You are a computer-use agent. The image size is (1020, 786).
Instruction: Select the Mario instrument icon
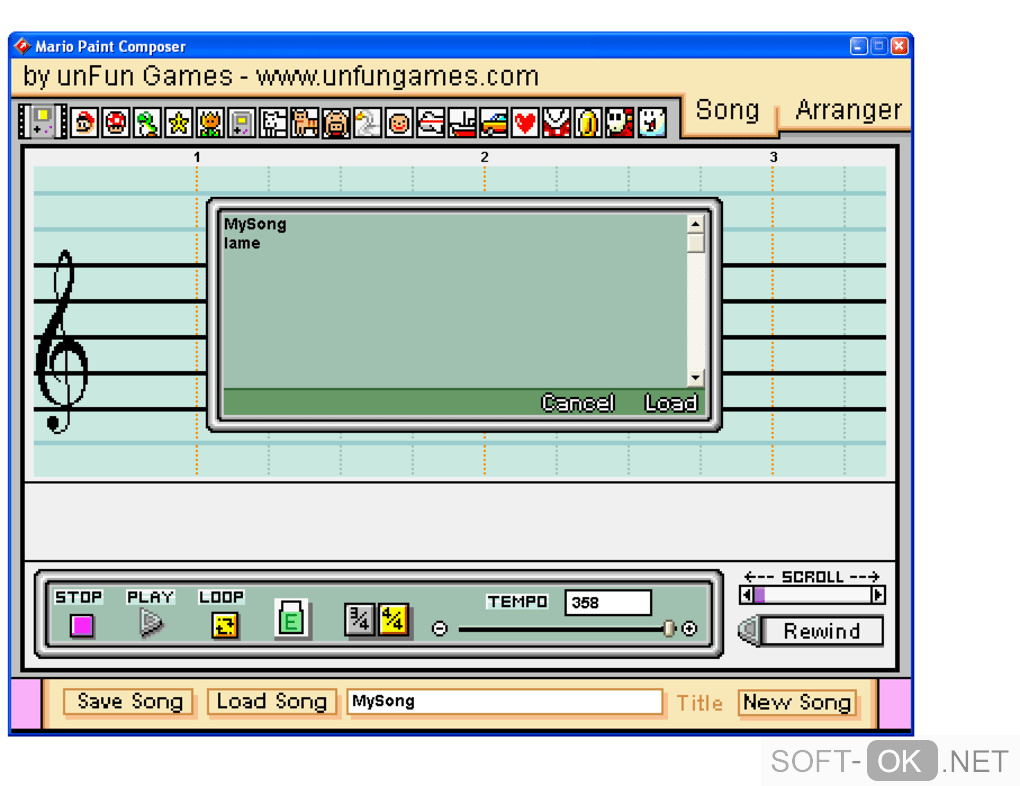pyautogui.click(x=85, y=122)
